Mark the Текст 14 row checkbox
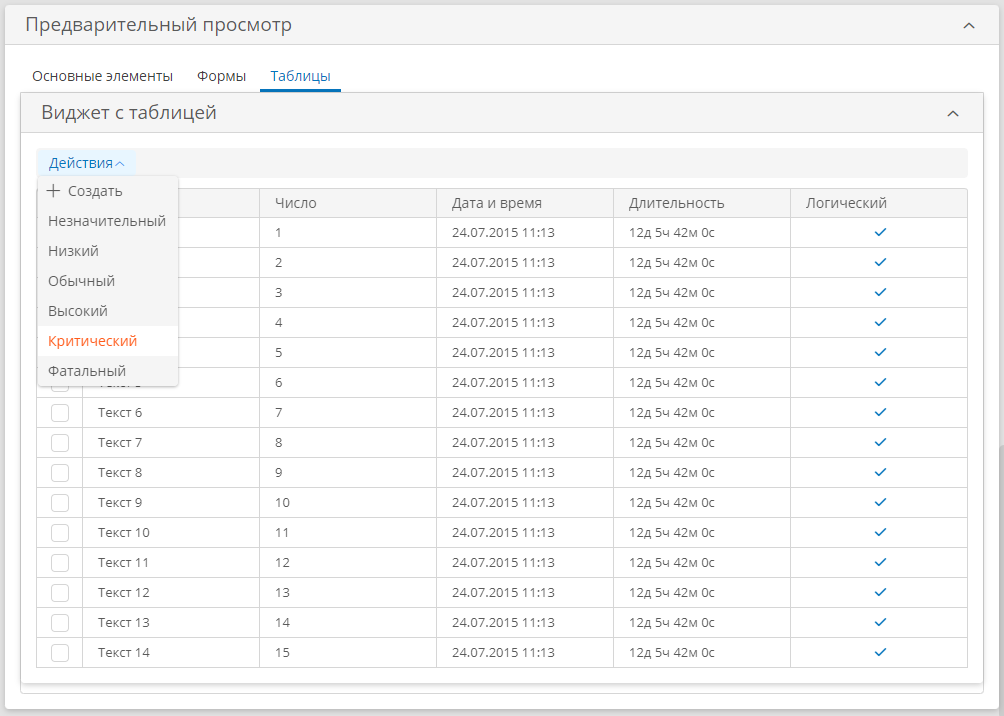This screenshot has width=1004, height=716. pyautogui.click(x=60, y=653)
